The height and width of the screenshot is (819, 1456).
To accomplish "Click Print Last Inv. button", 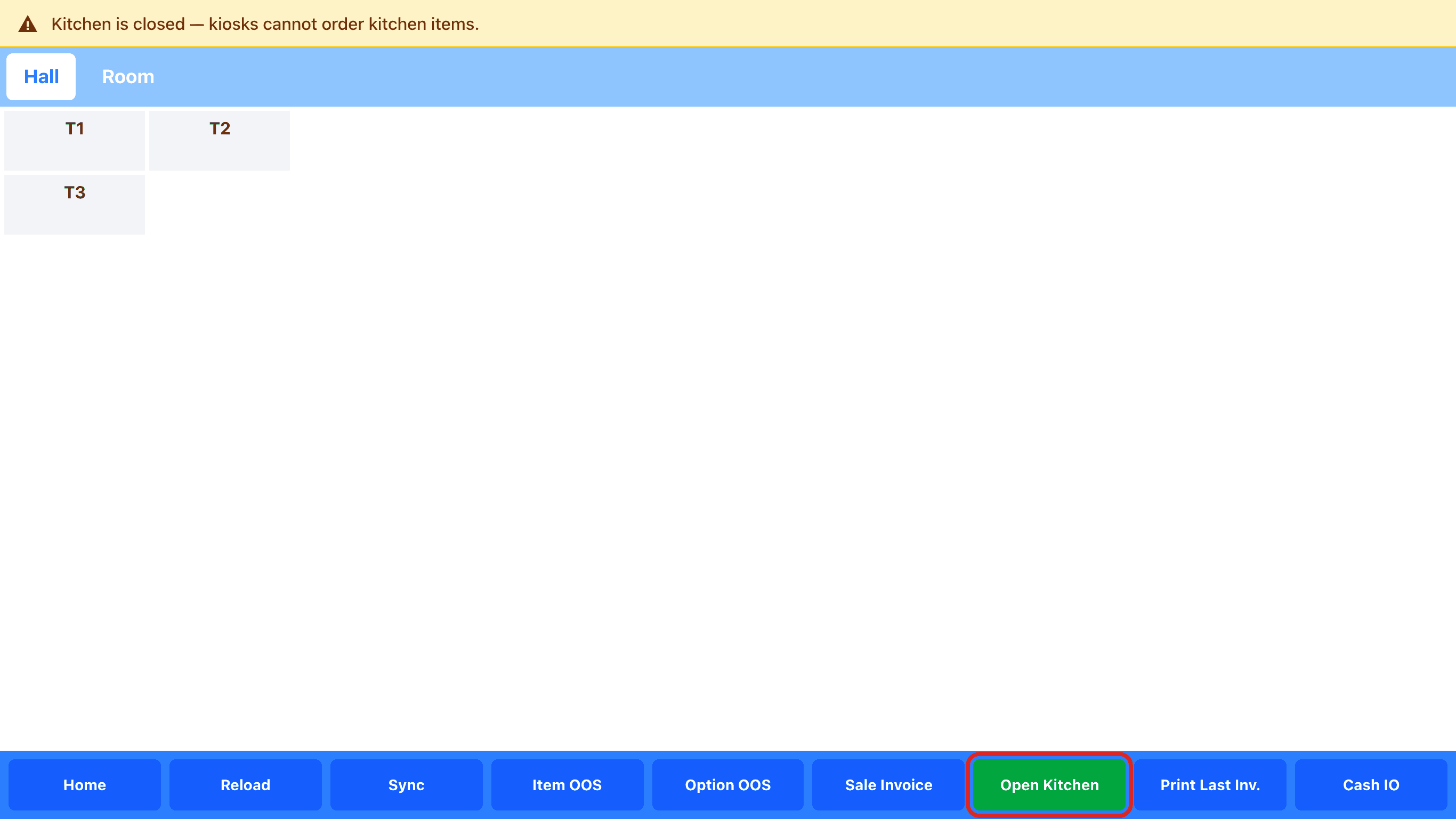I will [x=1210, y=784].
